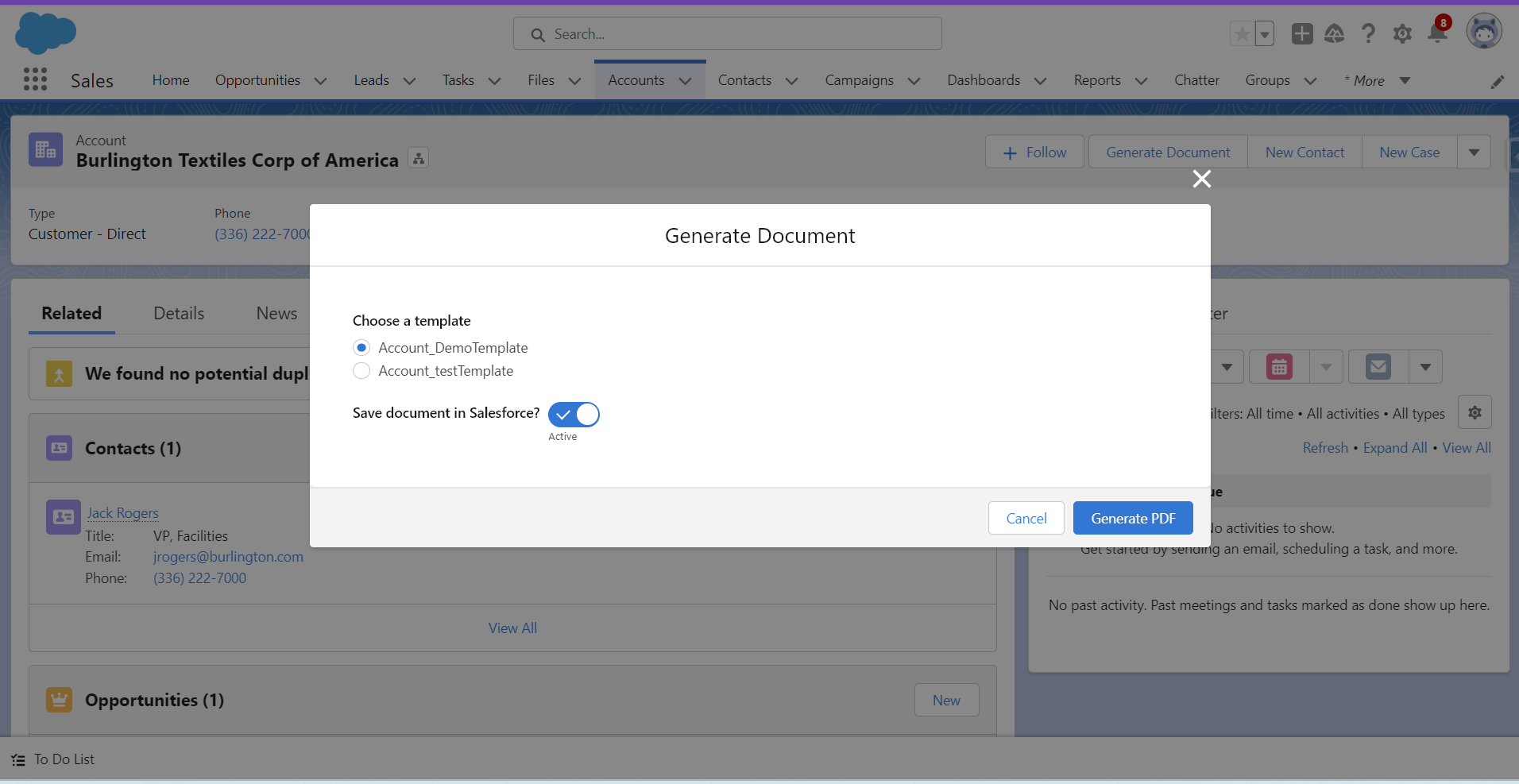This screenshot has width=1519, height=784.
Task: Click the Generate PDF button
Action: 1131,518
